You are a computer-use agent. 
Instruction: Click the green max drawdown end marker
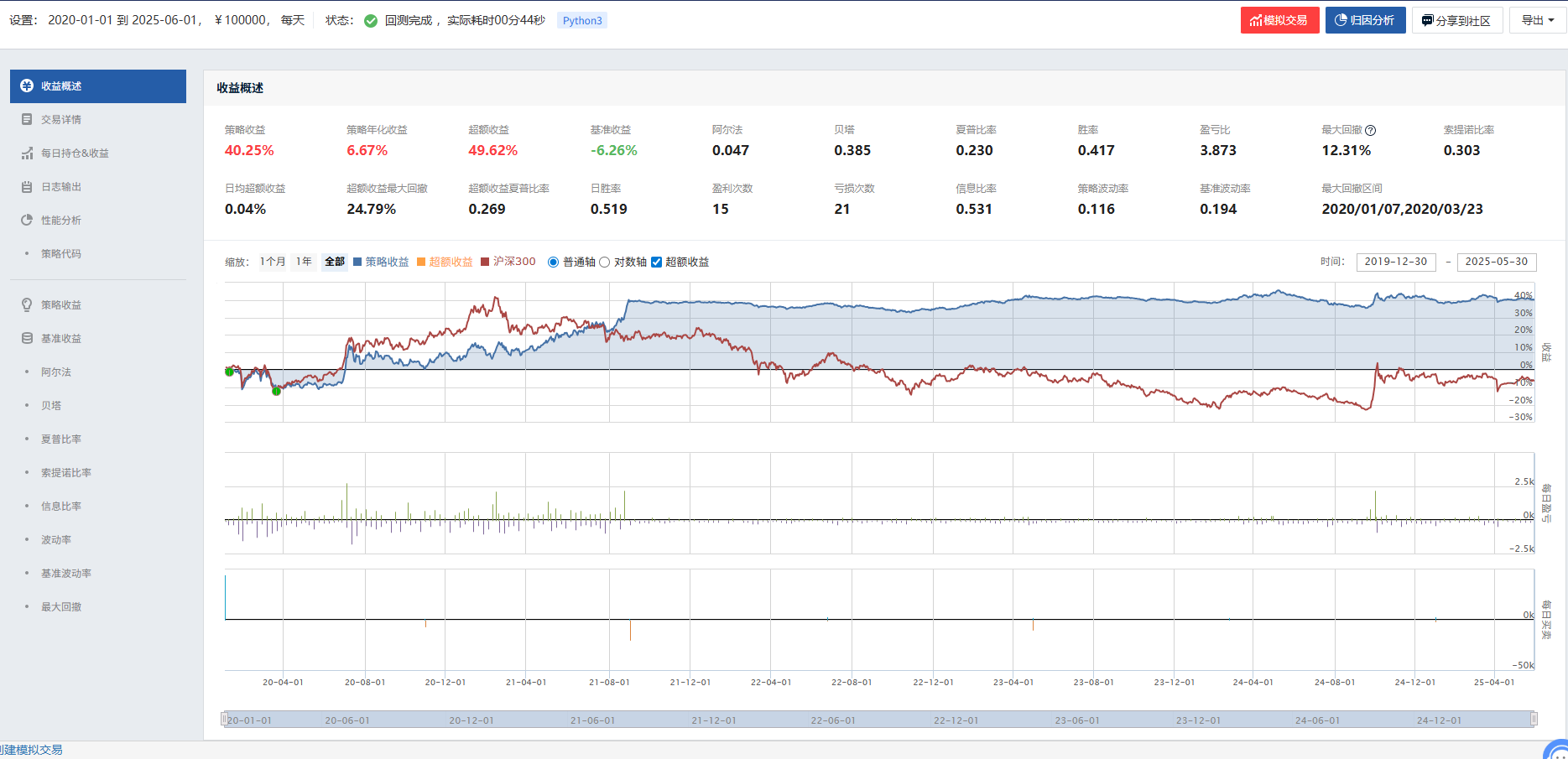(x=277, y=391)
